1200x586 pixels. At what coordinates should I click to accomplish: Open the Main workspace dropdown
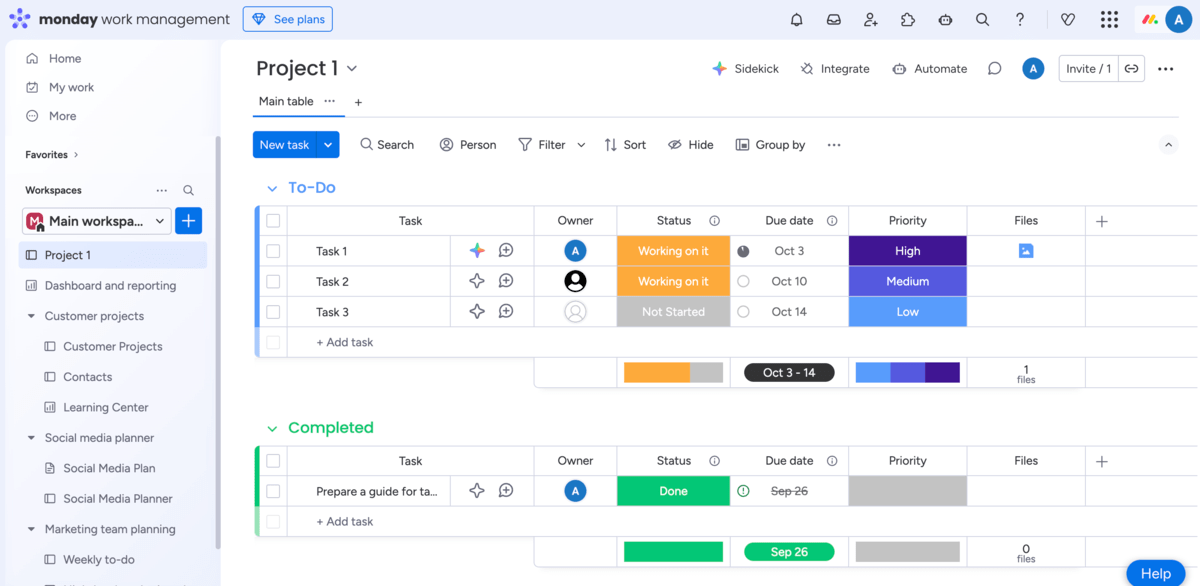coord(158,220)
